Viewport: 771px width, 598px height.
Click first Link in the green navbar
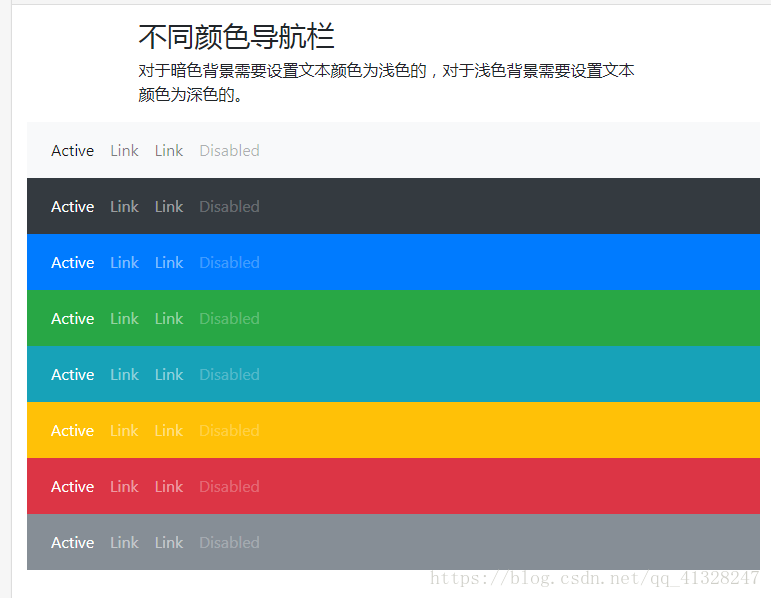(124, 319)
